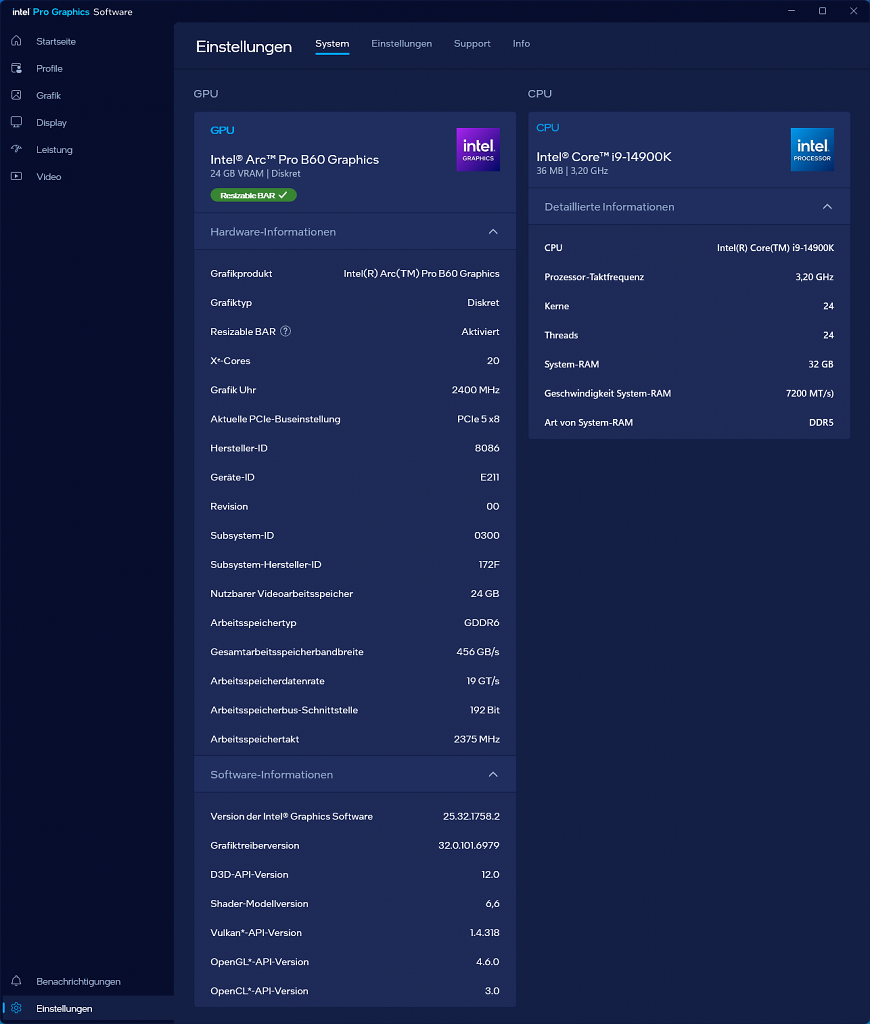Click the 192 Bit memory bus value
870x1024 pixels.
coord(485,710)
